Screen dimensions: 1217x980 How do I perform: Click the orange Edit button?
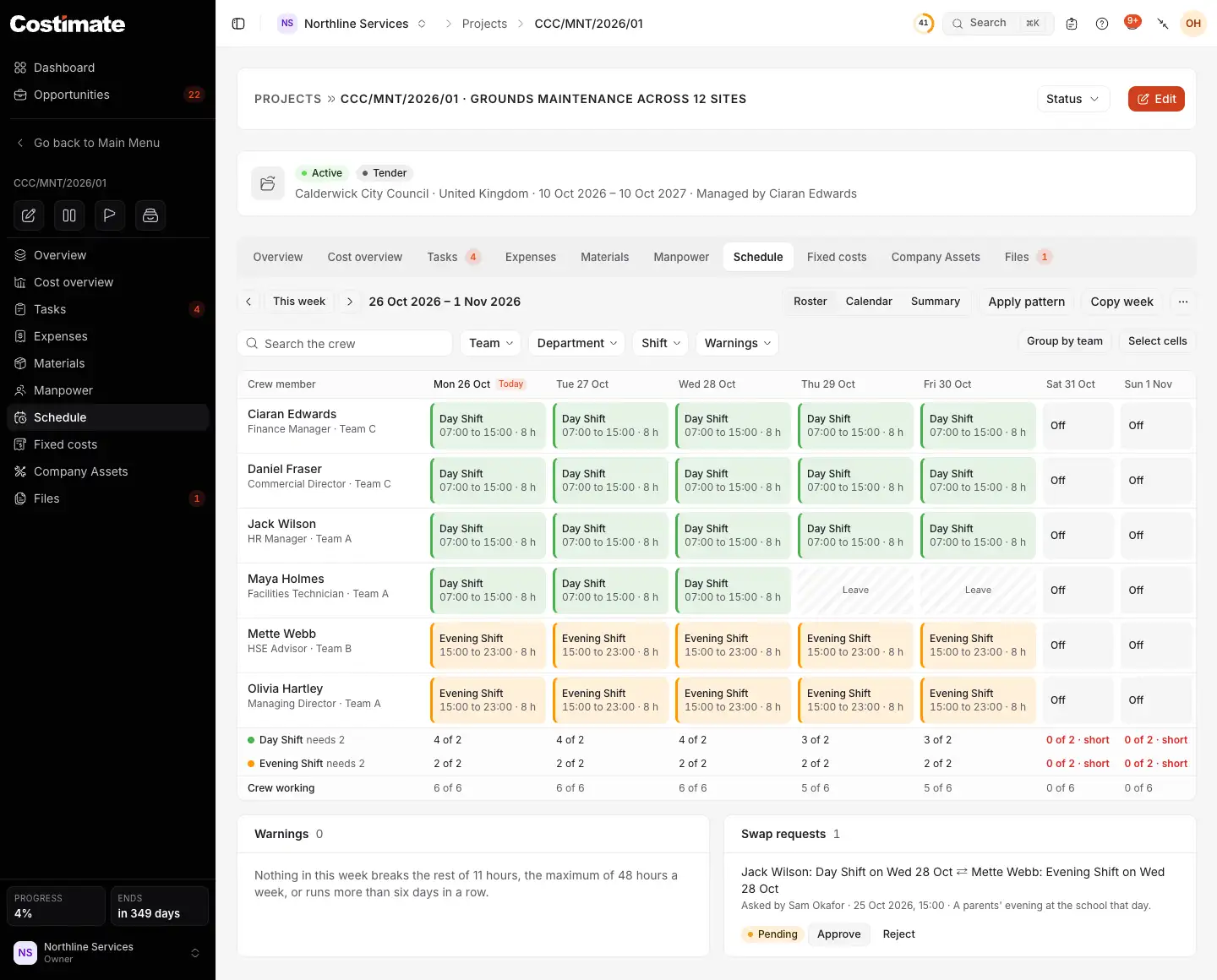[1156, 99]
